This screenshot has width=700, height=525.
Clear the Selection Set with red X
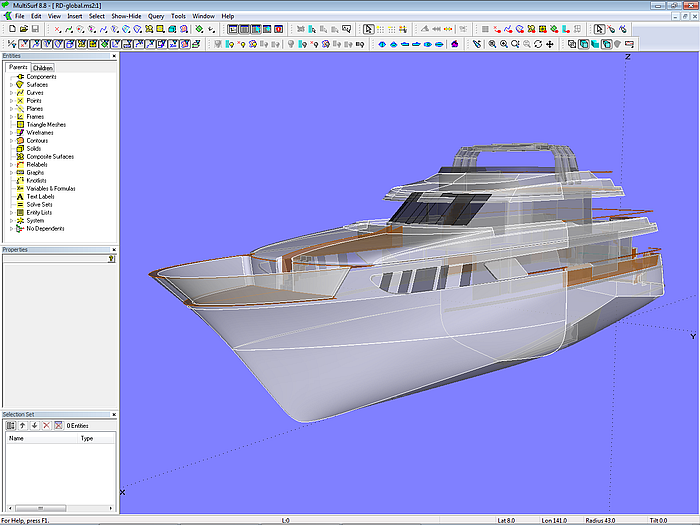coord(46,425)
